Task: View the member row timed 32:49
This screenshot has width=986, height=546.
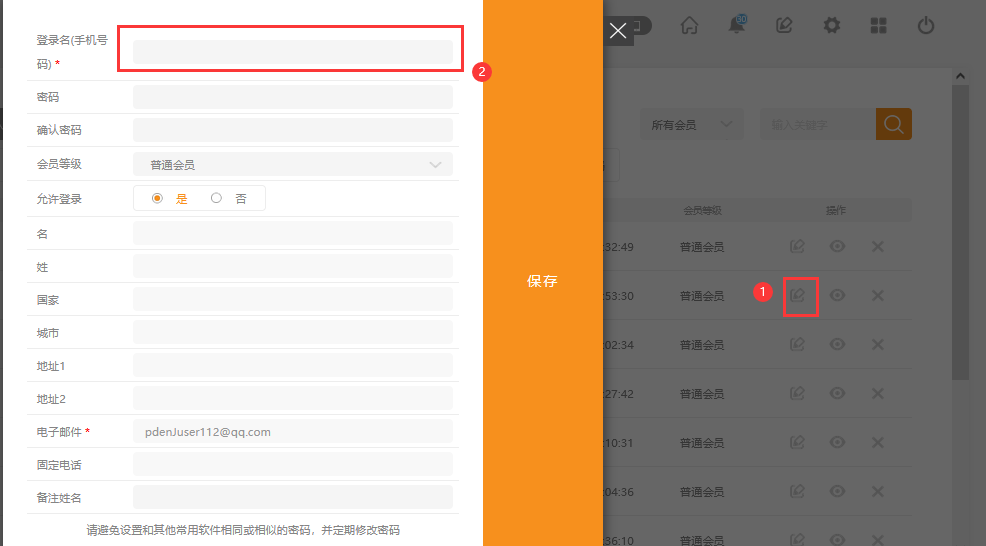Action: (x=837, y=247)
